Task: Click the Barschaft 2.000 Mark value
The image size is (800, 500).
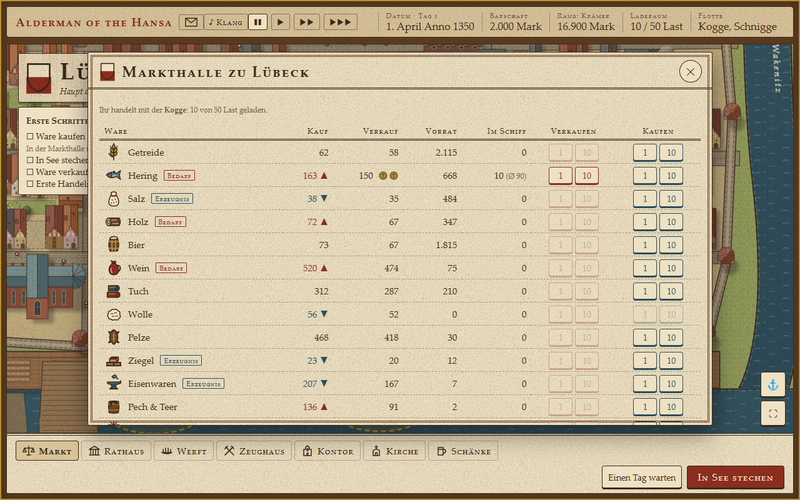Action: tap(515, 27)
